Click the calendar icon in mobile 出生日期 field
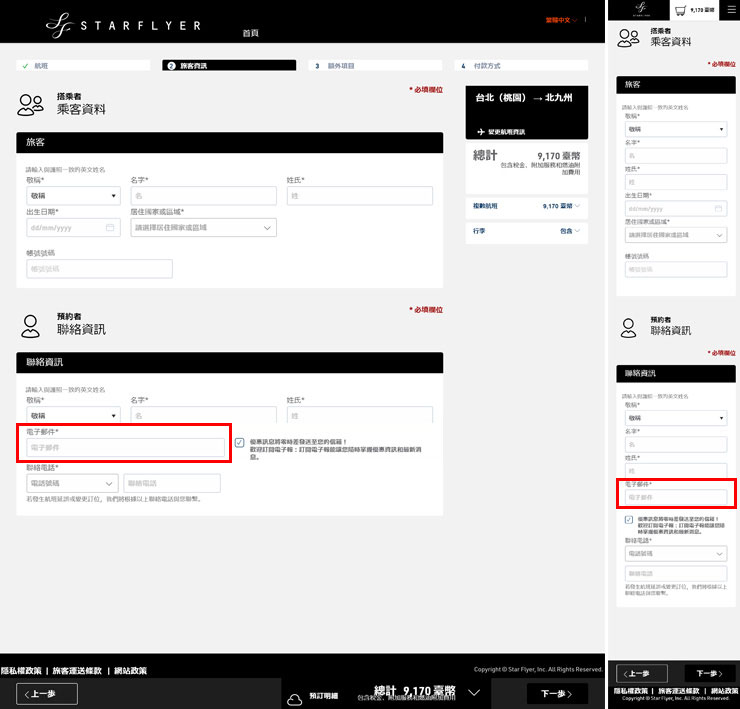The height and width of the screenshot is (709, 740). click(x=719, y=209)
